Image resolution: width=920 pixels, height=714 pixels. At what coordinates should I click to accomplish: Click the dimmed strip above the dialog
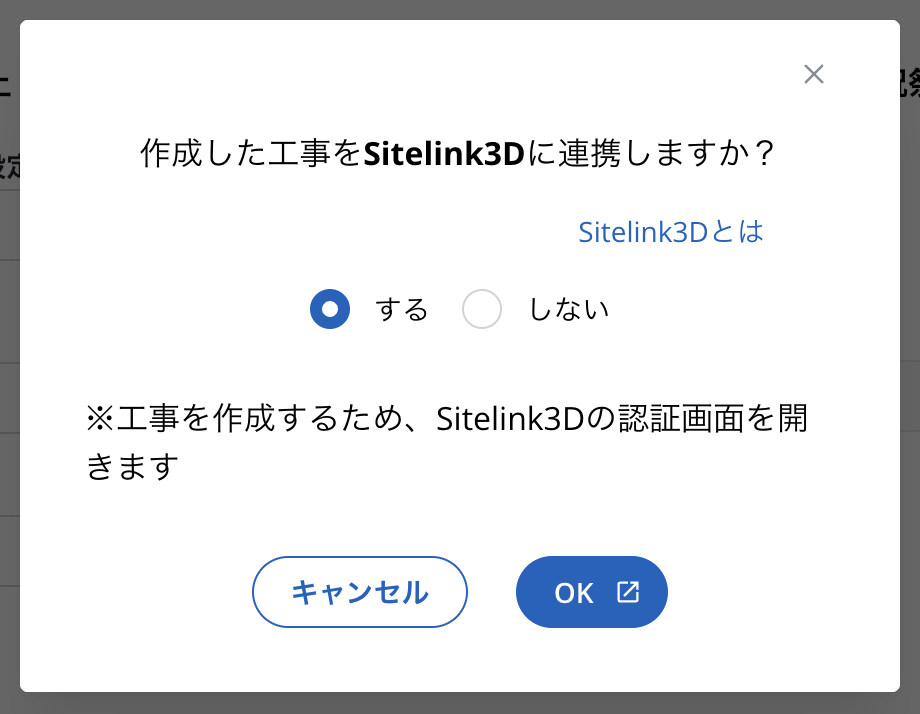pyautogui.click(x=460, y=9)
